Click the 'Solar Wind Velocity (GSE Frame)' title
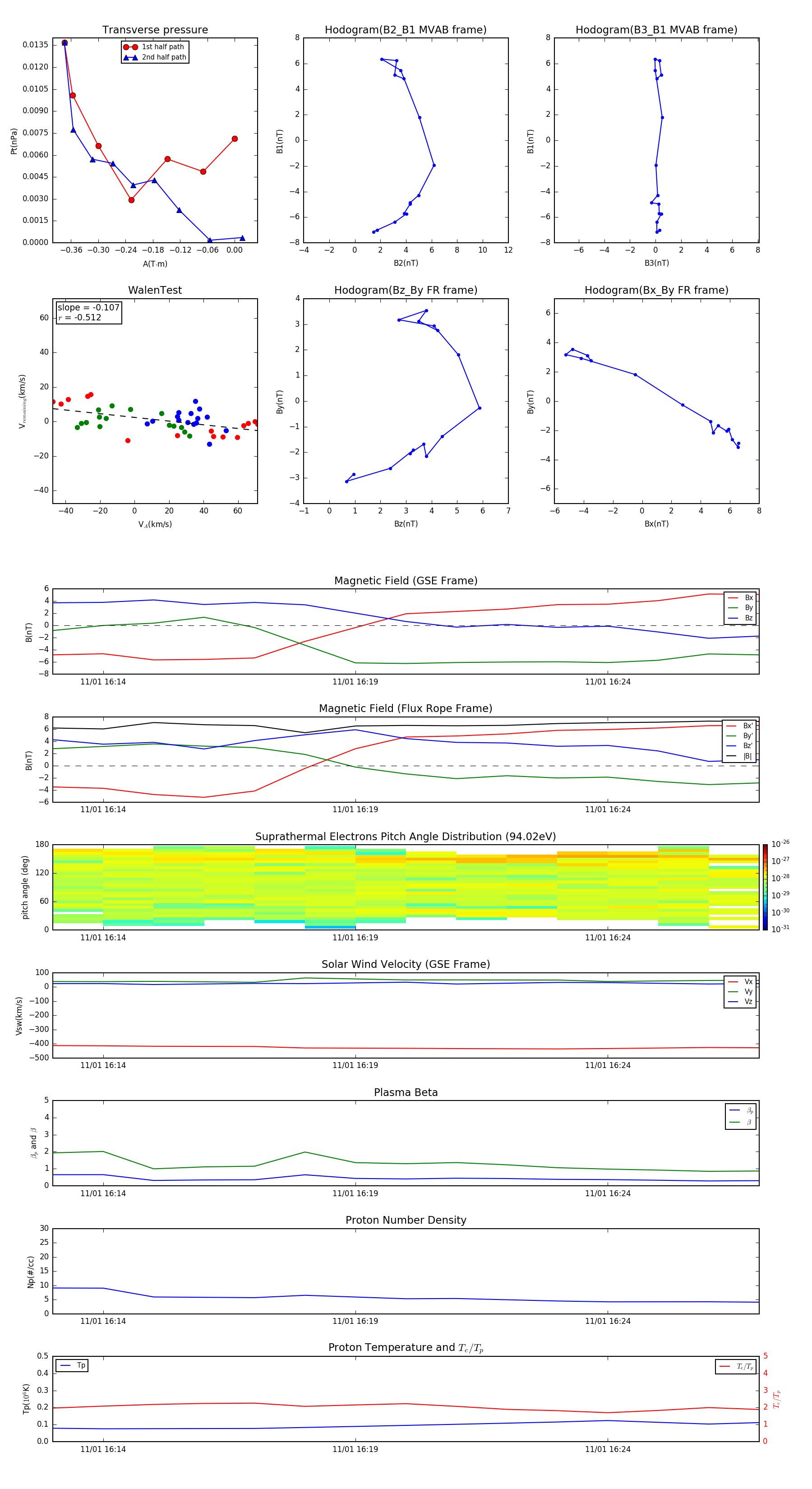 click(x=406, y=964)
